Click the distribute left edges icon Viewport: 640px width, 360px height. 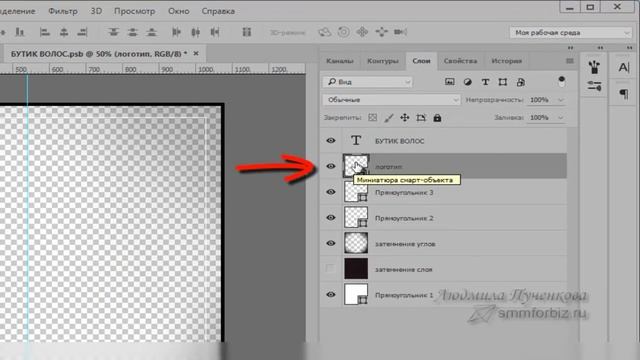[x=176, y=32]
